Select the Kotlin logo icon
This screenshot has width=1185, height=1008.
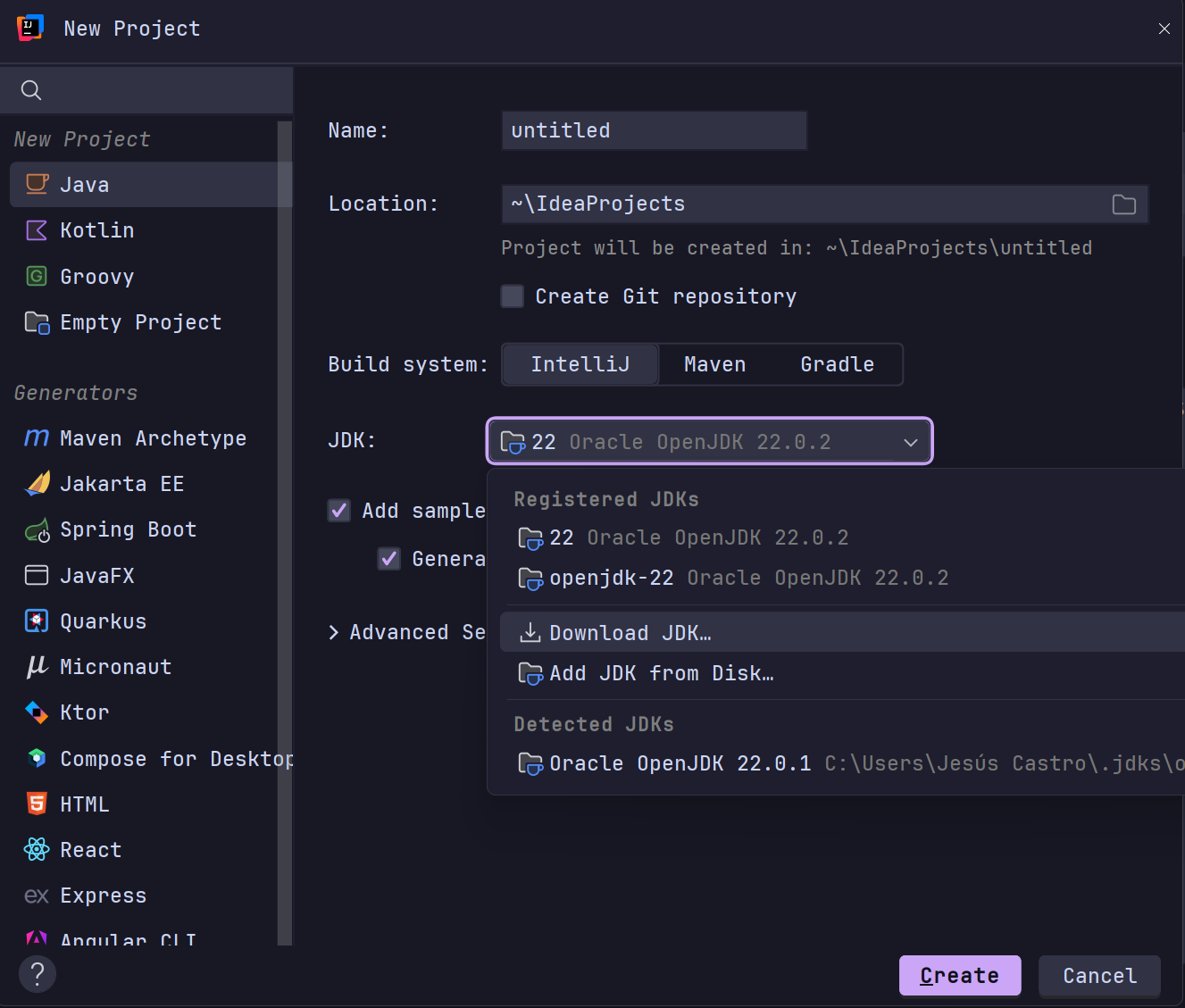(37, 230)
